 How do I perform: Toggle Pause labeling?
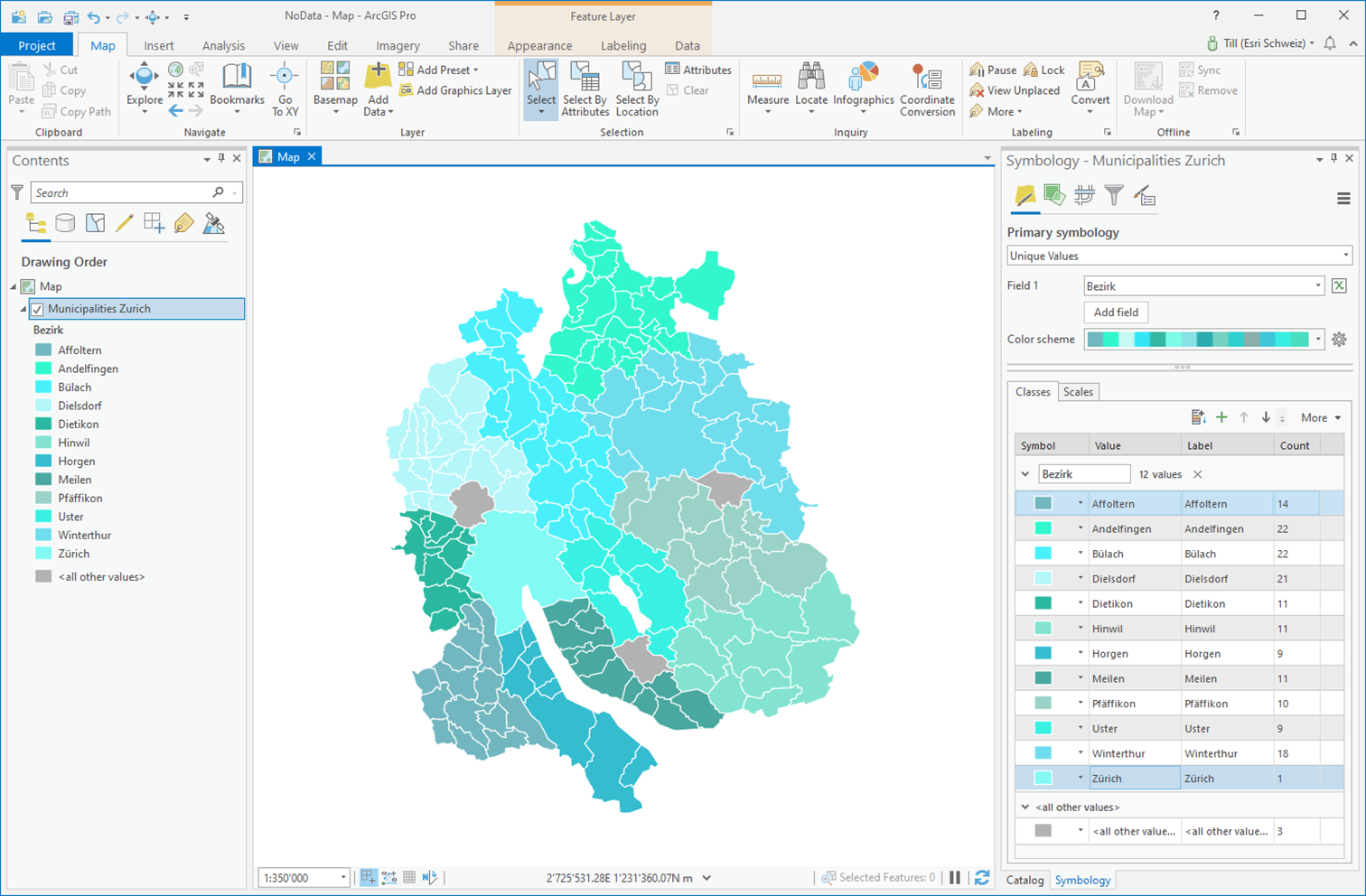(x=993, y=70)
